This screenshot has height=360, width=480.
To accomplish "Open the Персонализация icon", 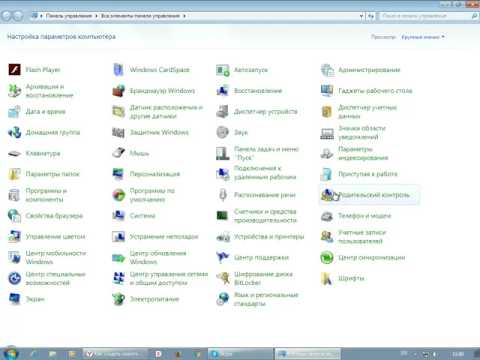I will [118, 174].
